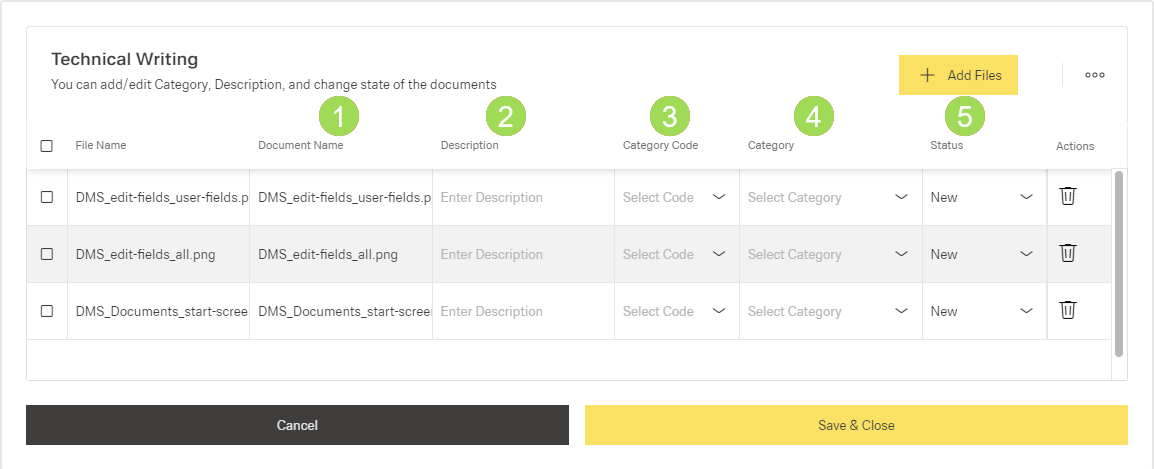This screenshot has height=469, width=1154.
Task: Select the DMS_Documents_start-screen row checkbox
Action: (x=47, y=311)
